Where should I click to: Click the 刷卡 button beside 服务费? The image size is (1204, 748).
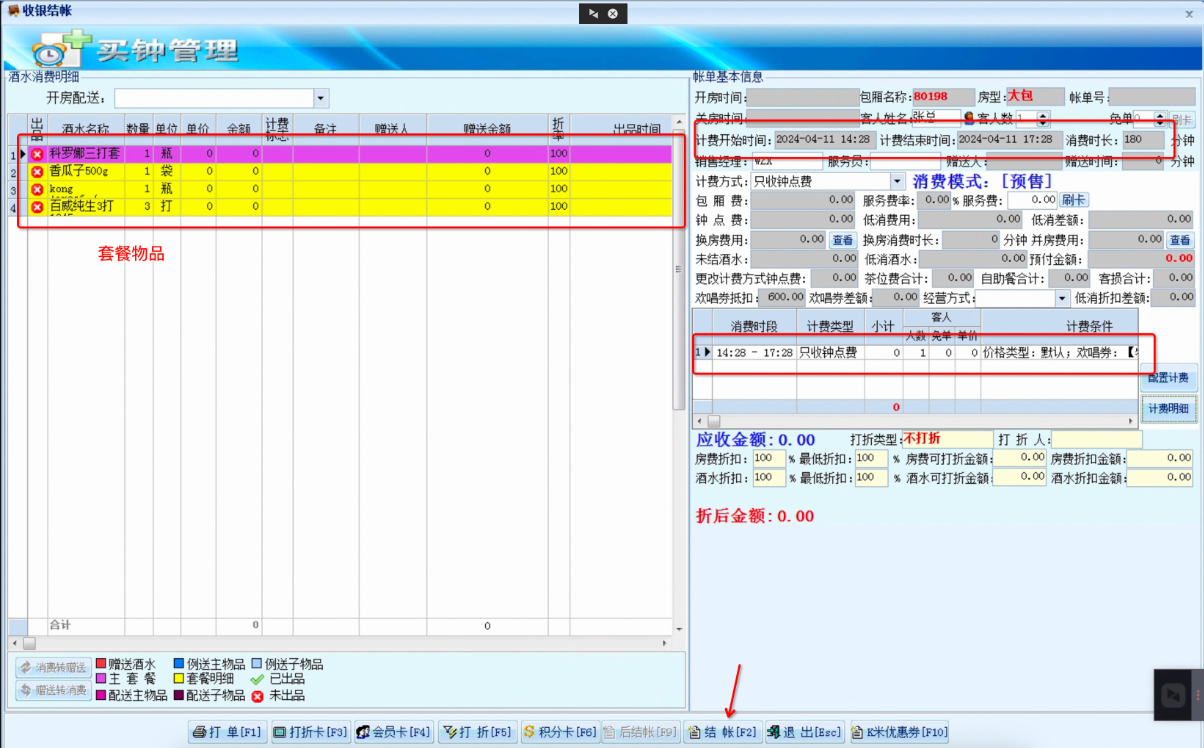[x=1073, y=200]
